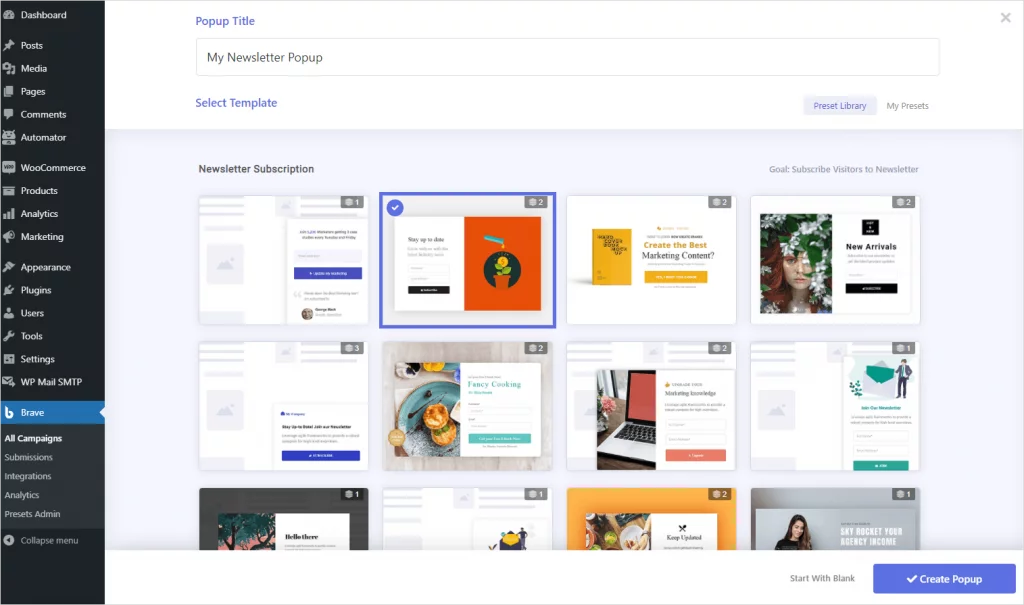Switch to Preset Library tab

tap(840, 106)
